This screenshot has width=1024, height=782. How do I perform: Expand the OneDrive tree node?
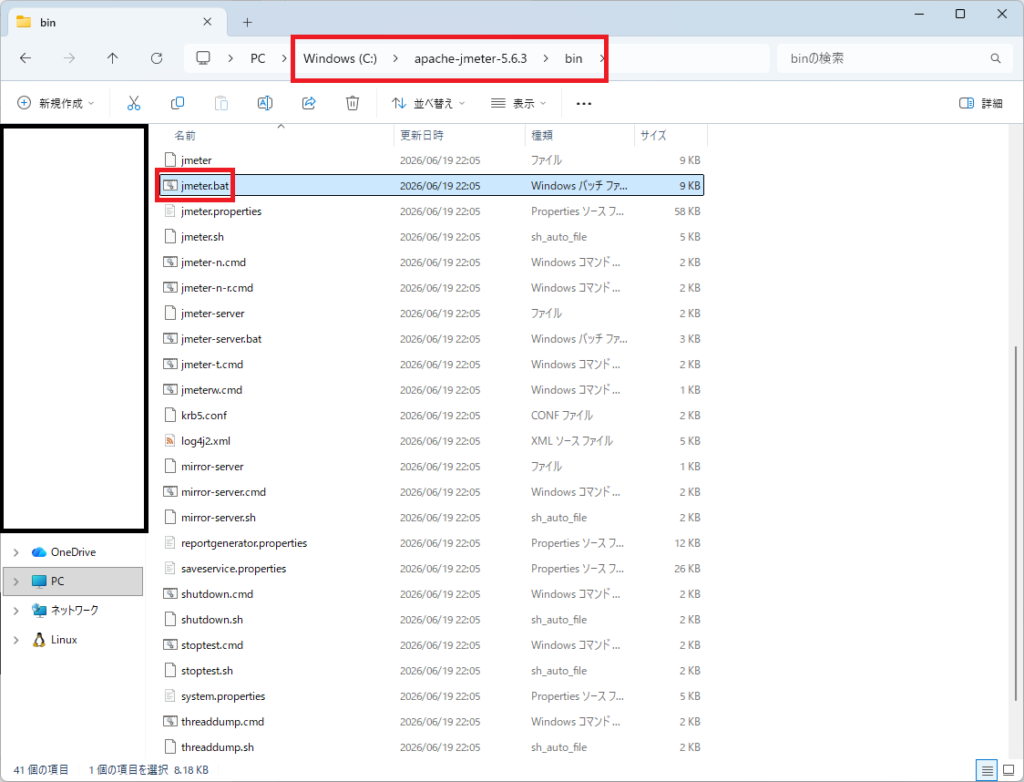[x=16, y=553]
